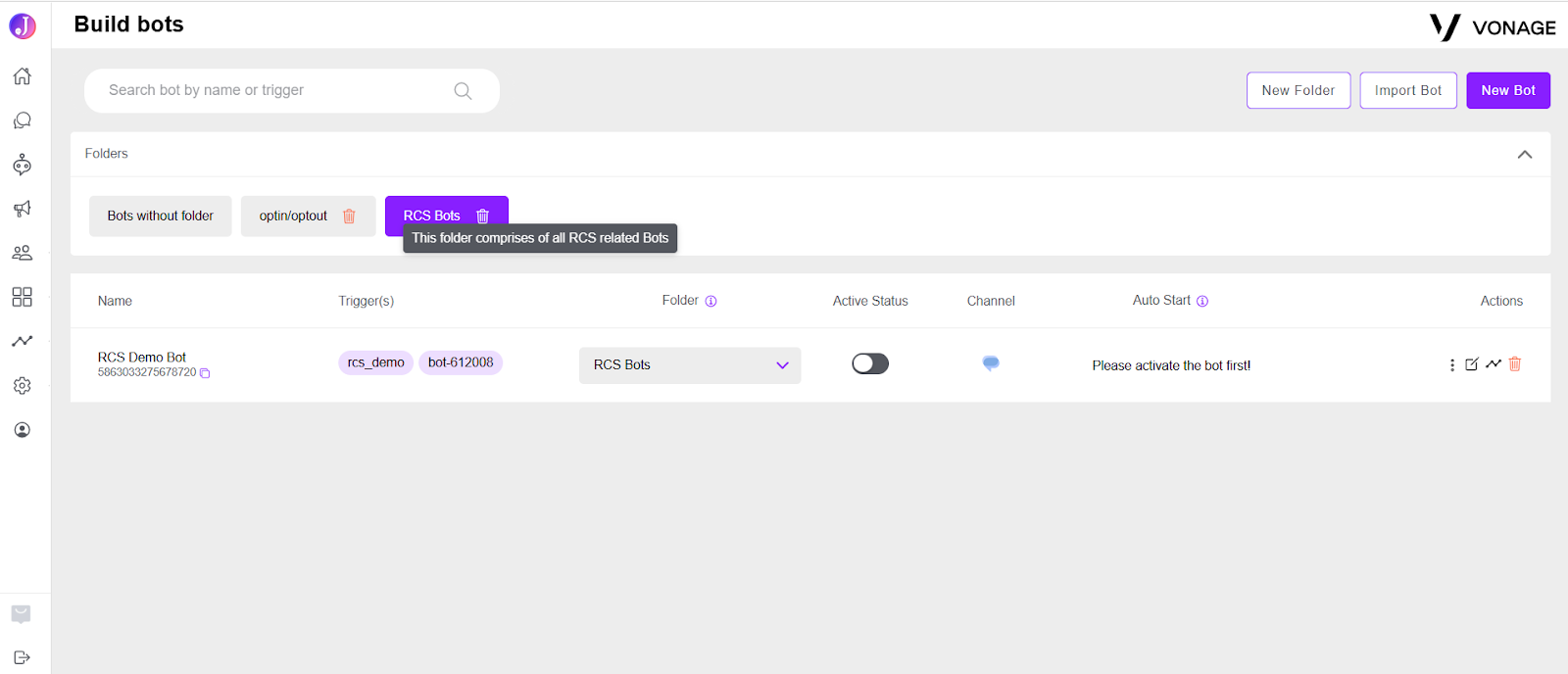Open the analytics line-chart sidebar icon
This screenshot has height=674, width=1568.
tap(22, 341)
